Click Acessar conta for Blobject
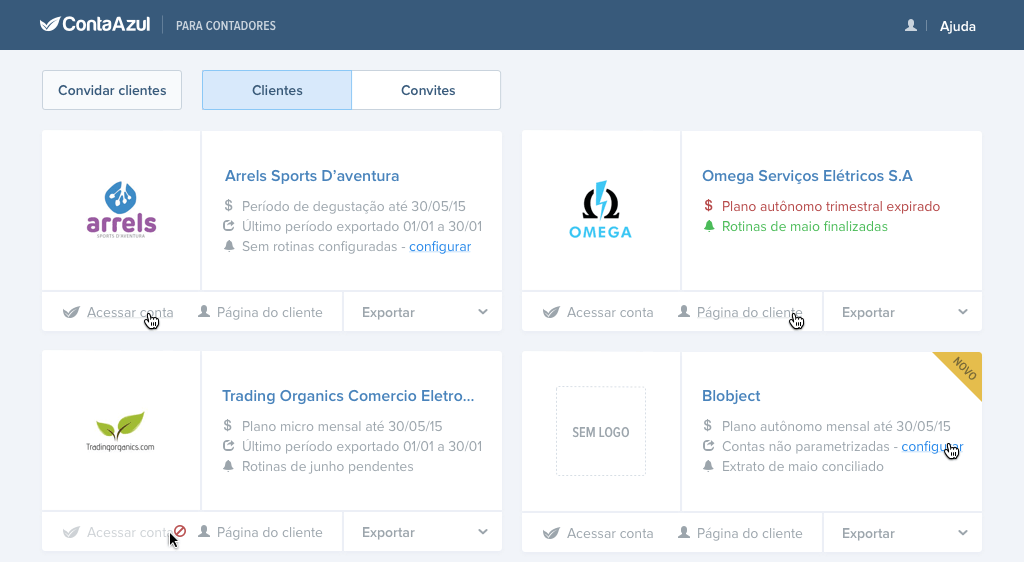This screenshot has height=562, width=1024. (x=598, y=533)
